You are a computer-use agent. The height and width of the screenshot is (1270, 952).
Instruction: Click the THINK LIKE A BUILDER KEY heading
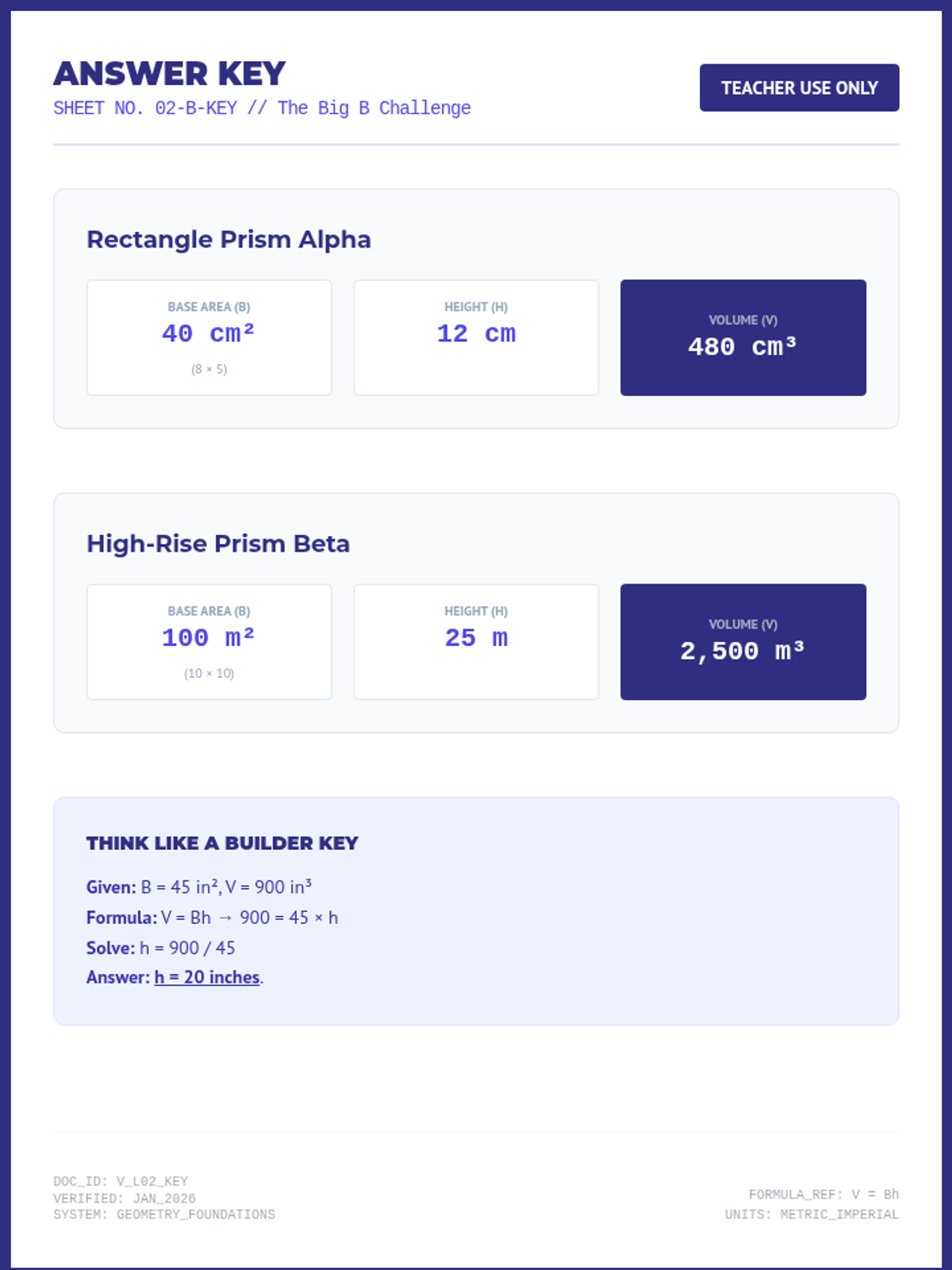222,843
